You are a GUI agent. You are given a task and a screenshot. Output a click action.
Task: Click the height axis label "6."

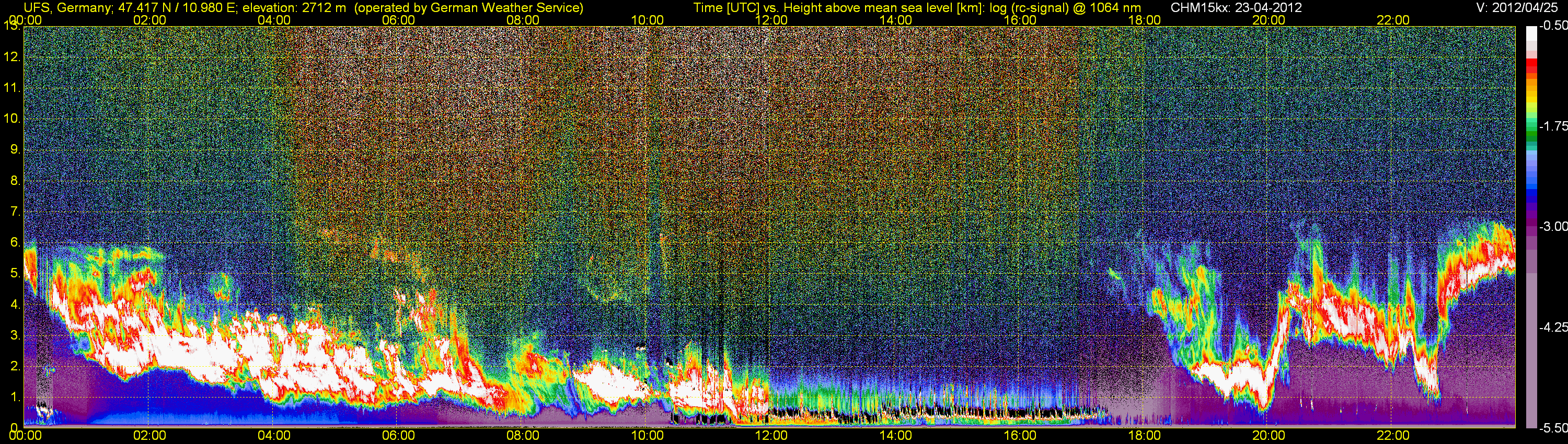[x=15, y=243]
